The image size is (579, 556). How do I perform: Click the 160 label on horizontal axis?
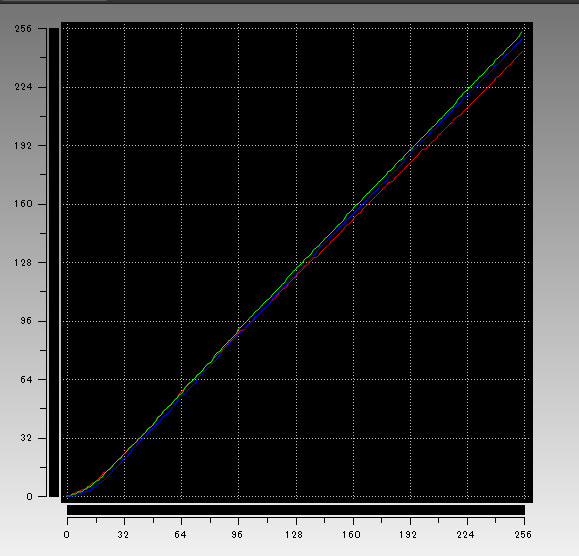coord(351,534)
